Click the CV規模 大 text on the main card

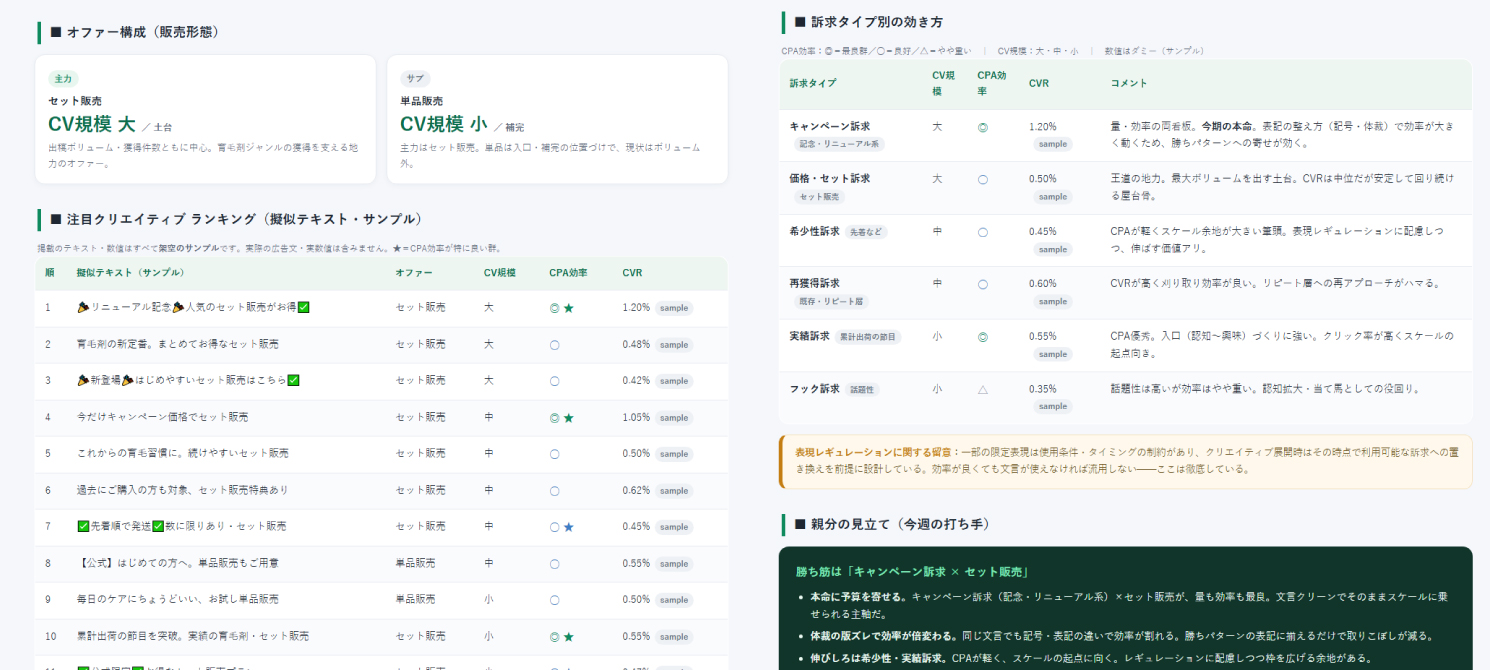91,124
